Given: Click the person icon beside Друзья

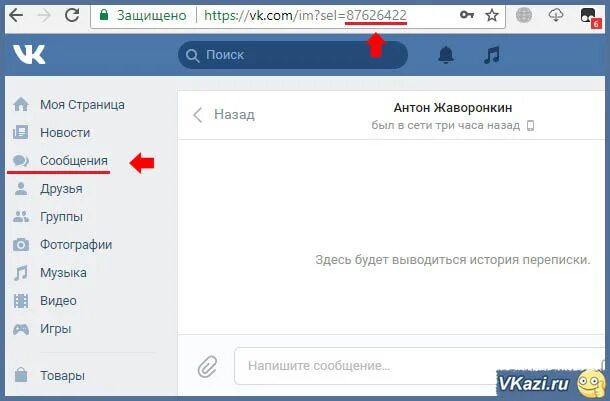Looking at the screenshot, I should pyautogui.click(x=21, y=189).
